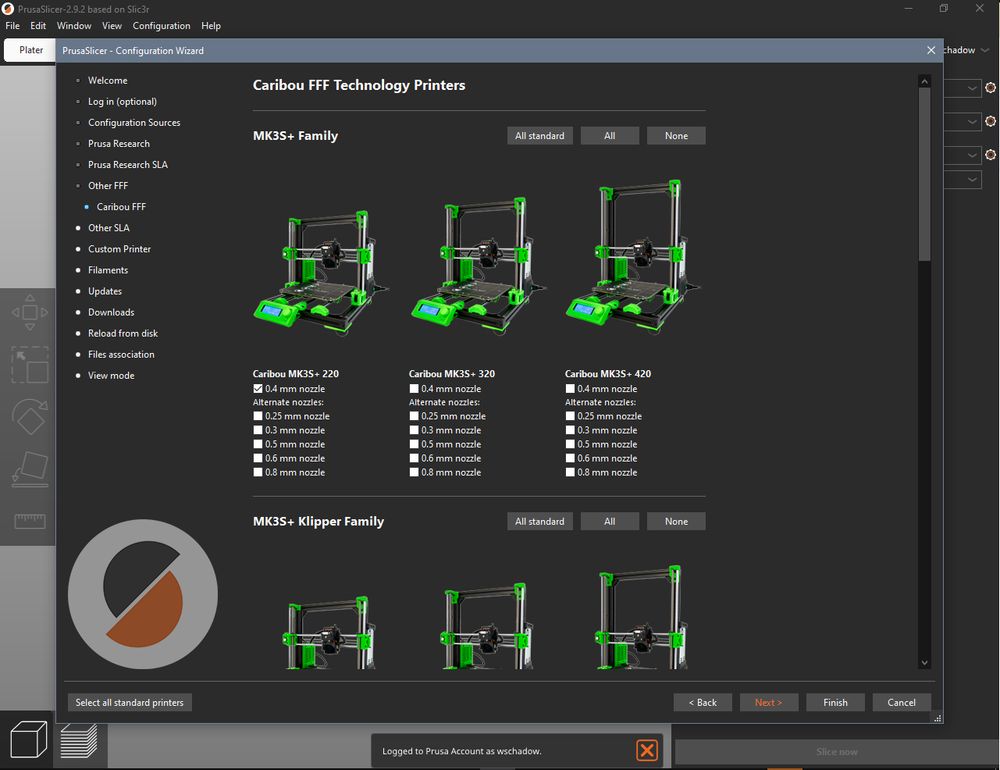Viewport: 1000px width, 770px height.
Task: Go to the Filaments wizard page
Action: [x=108, y=270]
